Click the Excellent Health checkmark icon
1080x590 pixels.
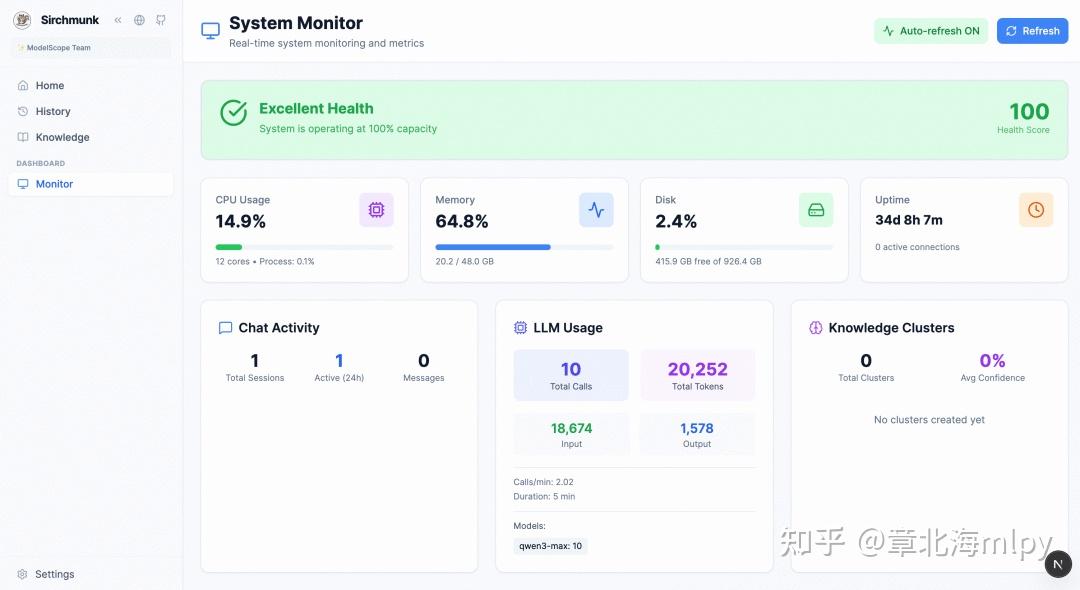[x=233, y=113]
